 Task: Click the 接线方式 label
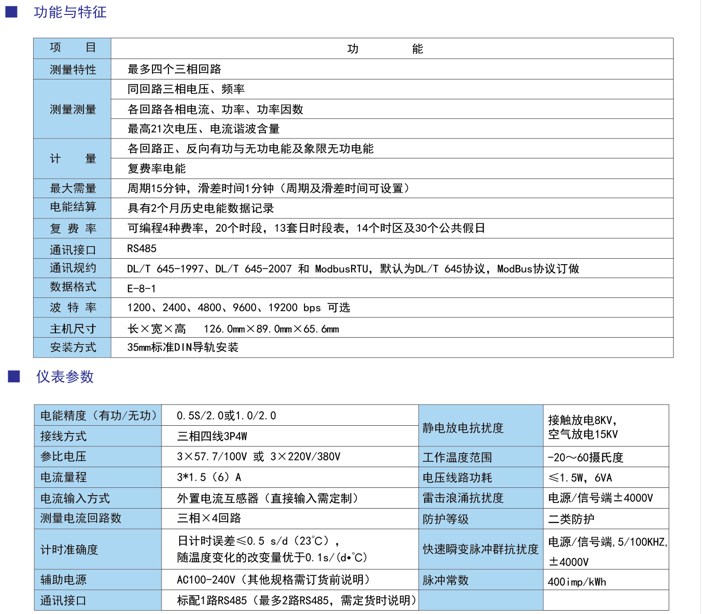click(63, 436)
